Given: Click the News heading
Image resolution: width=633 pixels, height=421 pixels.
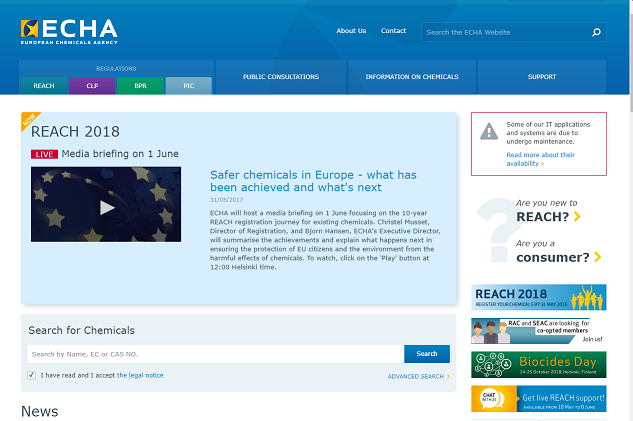Looking at the screenshot, I should (40, 411).
